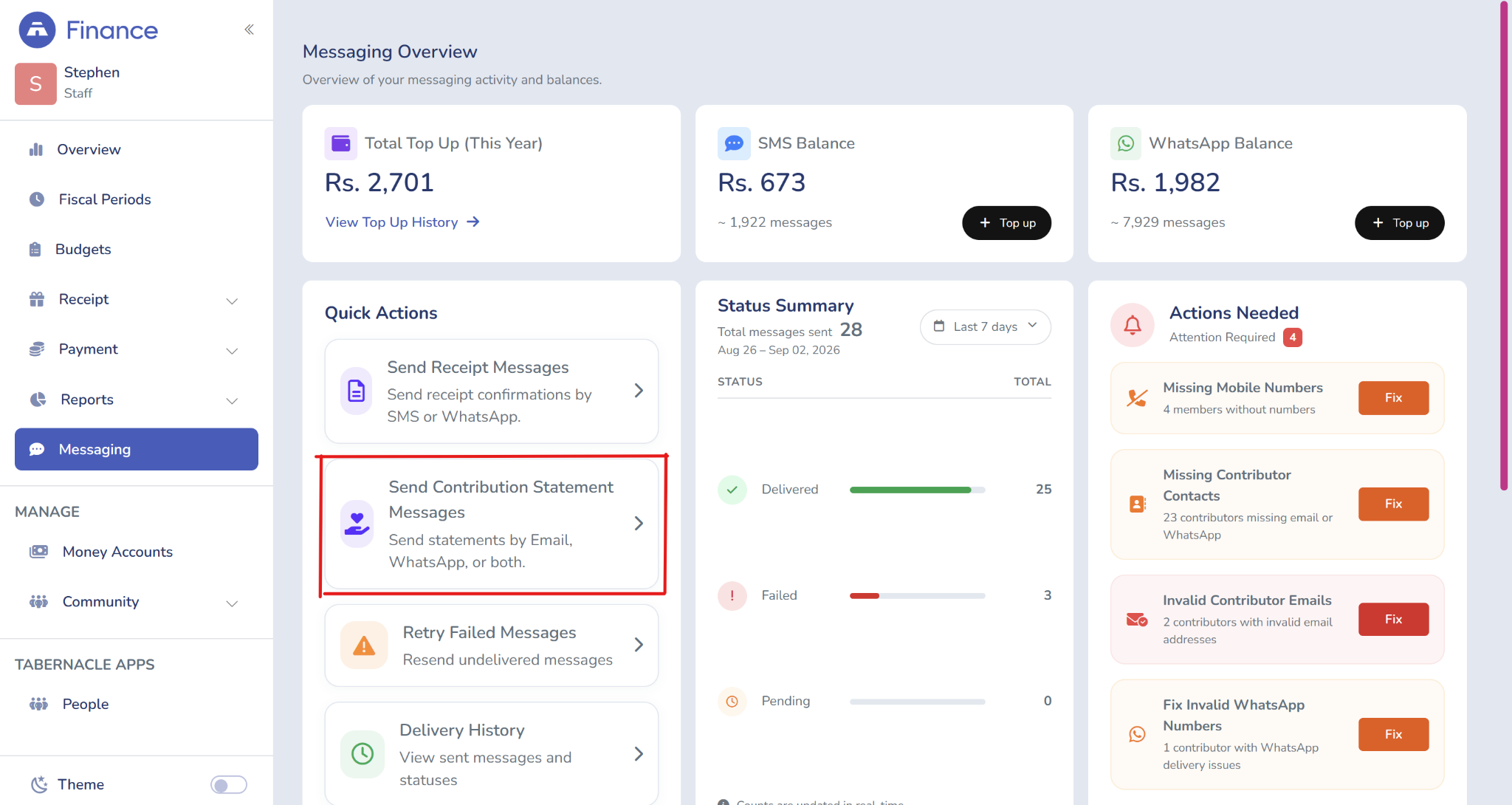1512x805 pixels.
Task: Expand the Community menu chevron
Action: (x=232, y=603)
